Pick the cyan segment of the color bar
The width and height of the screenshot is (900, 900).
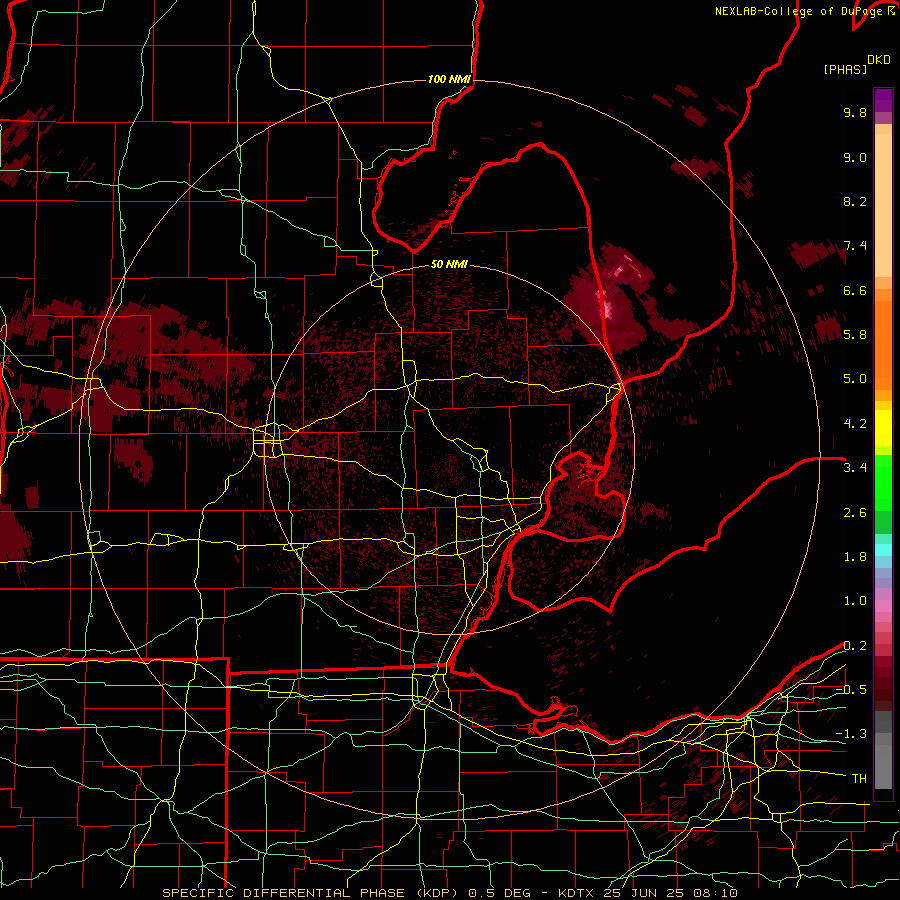pos(883,549)
